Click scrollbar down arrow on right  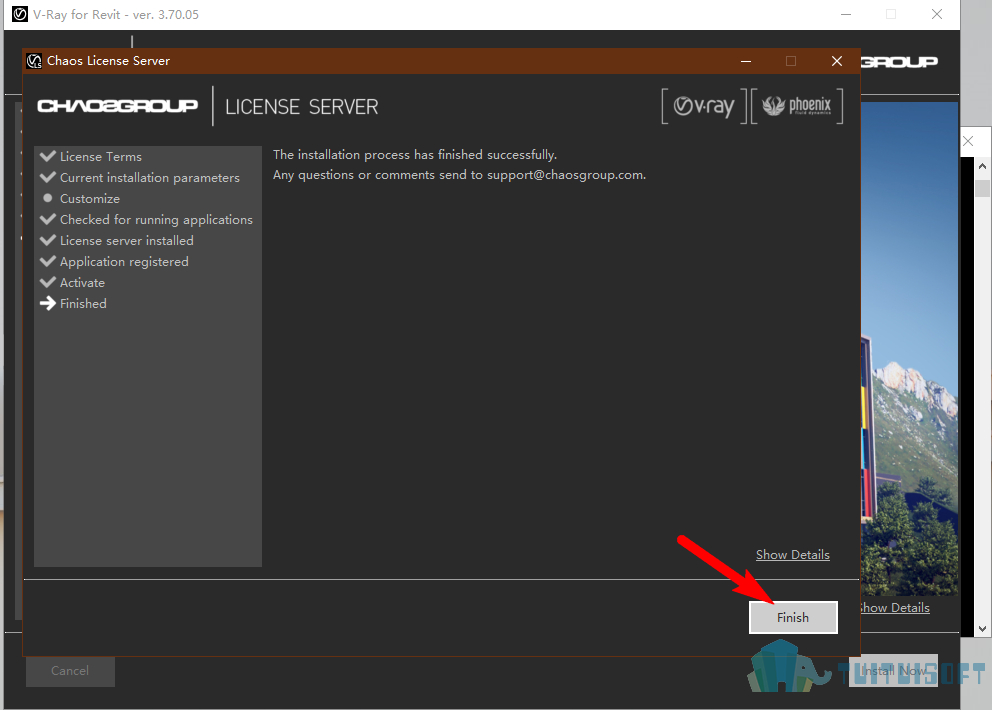pyautogui.click(x=982, y=628)
